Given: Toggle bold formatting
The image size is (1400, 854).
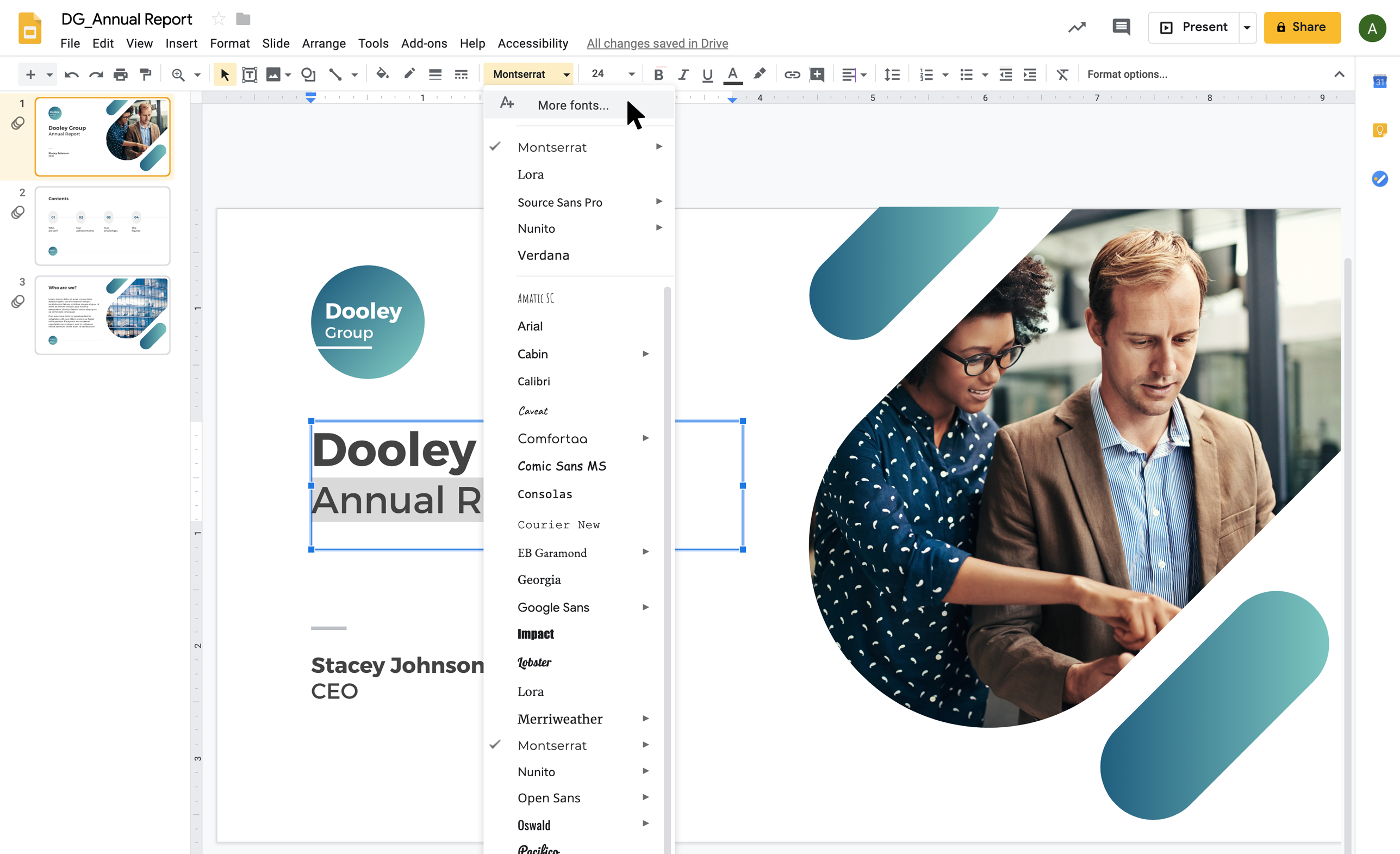Looking at the screenshot, I should pos(658,74).
